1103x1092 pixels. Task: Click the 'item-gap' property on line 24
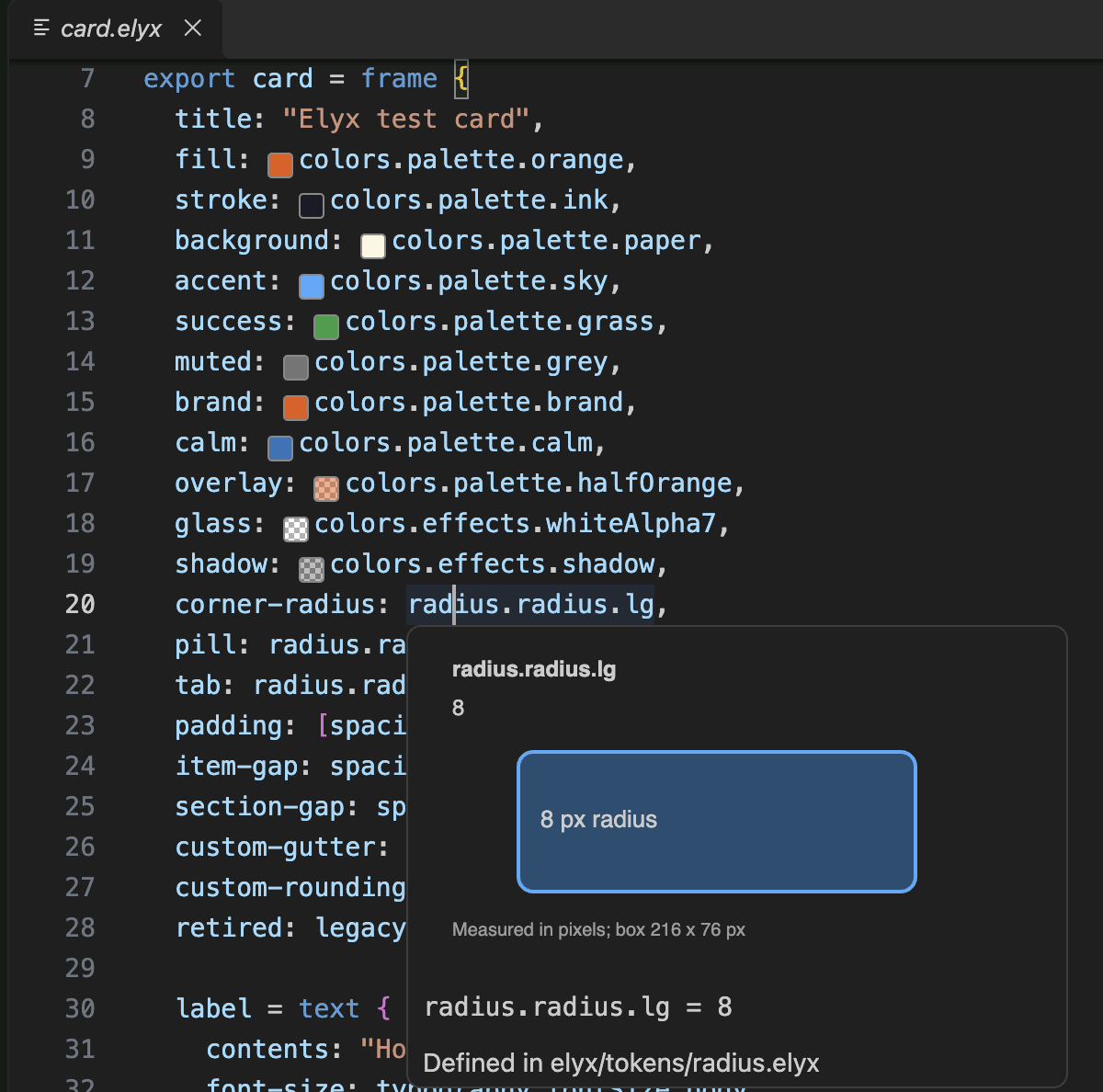237,766
